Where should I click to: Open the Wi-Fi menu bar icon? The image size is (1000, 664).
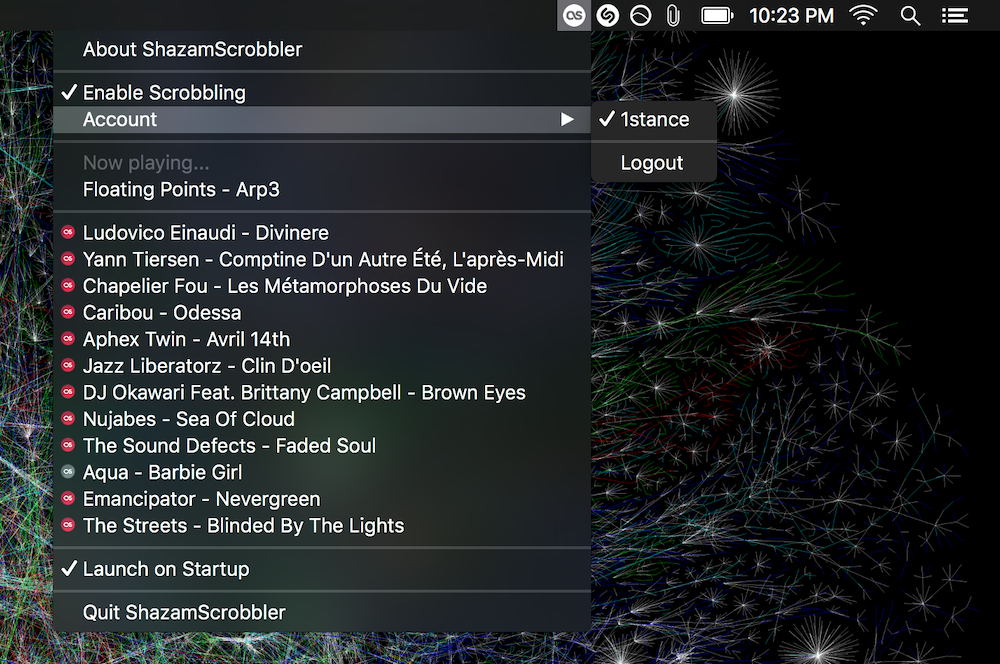point(864,15)
